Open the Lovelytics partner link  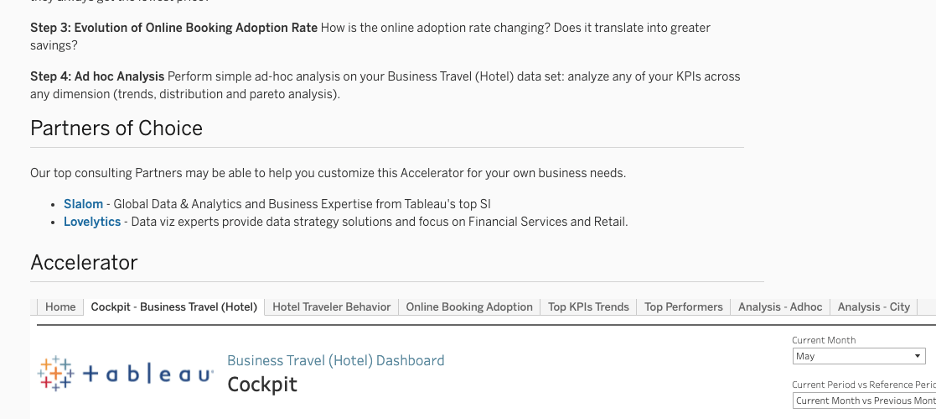tap(92, 222)
